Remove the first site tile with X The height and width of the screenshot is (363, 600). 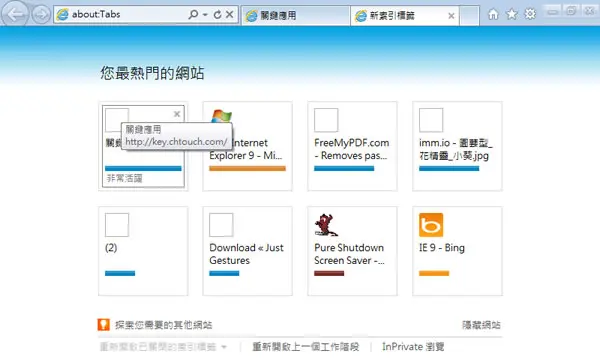[x=177, y=114]
